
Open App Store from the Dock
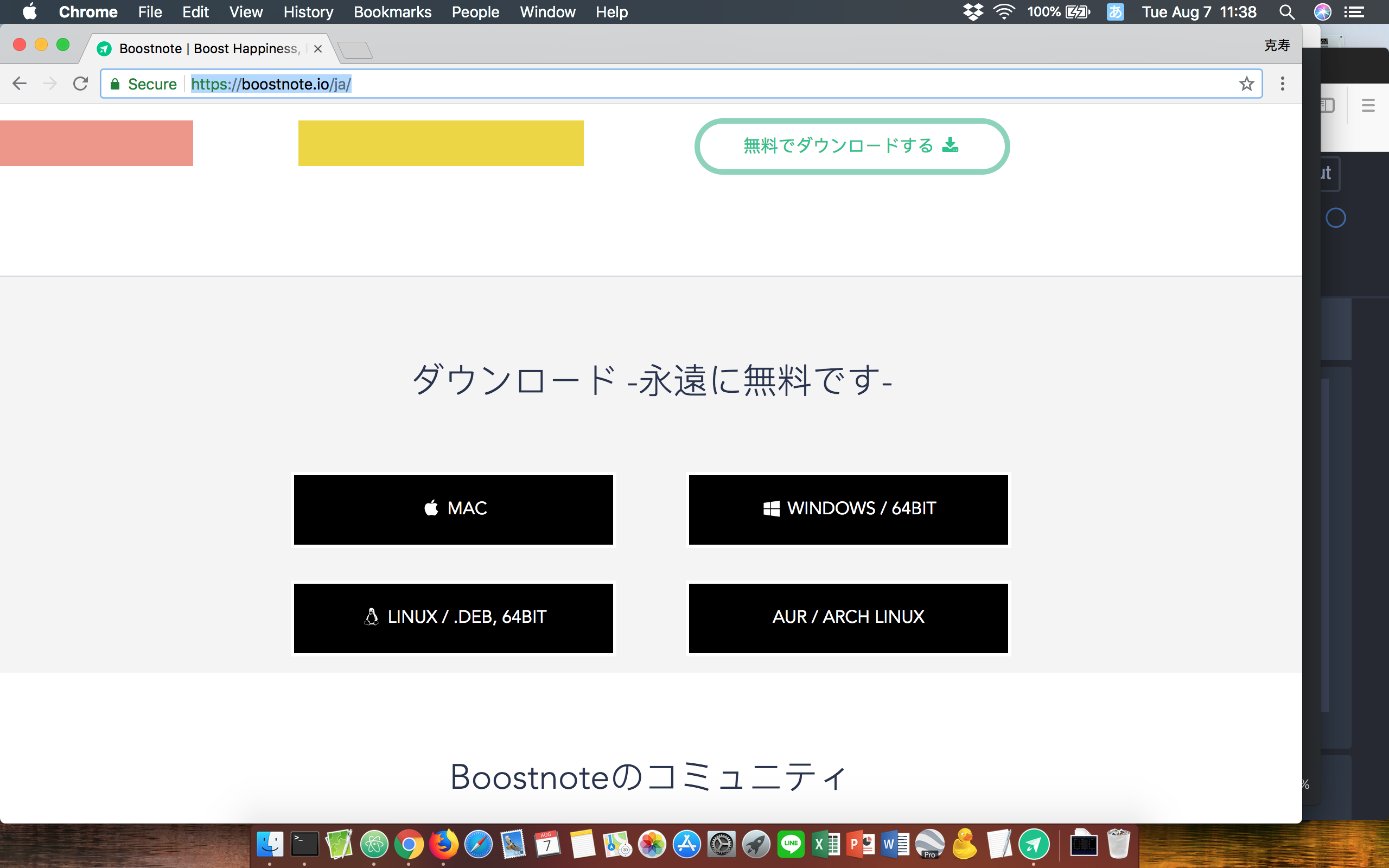tap(686, 845)
